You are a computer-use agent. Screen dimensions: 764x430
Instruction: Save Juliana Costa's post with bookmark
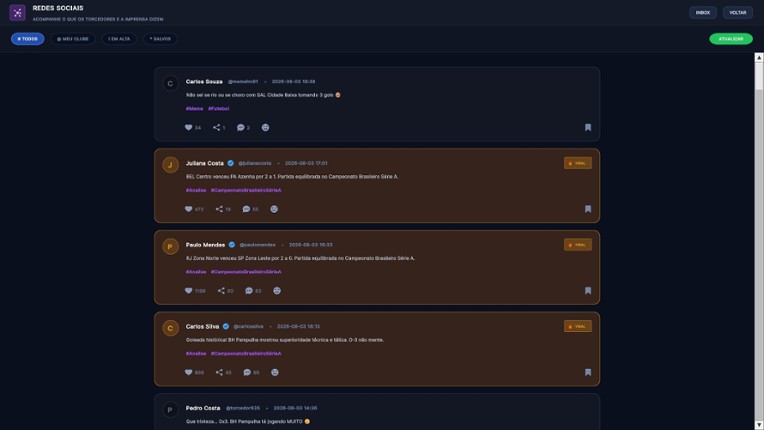tap(588, 209)
